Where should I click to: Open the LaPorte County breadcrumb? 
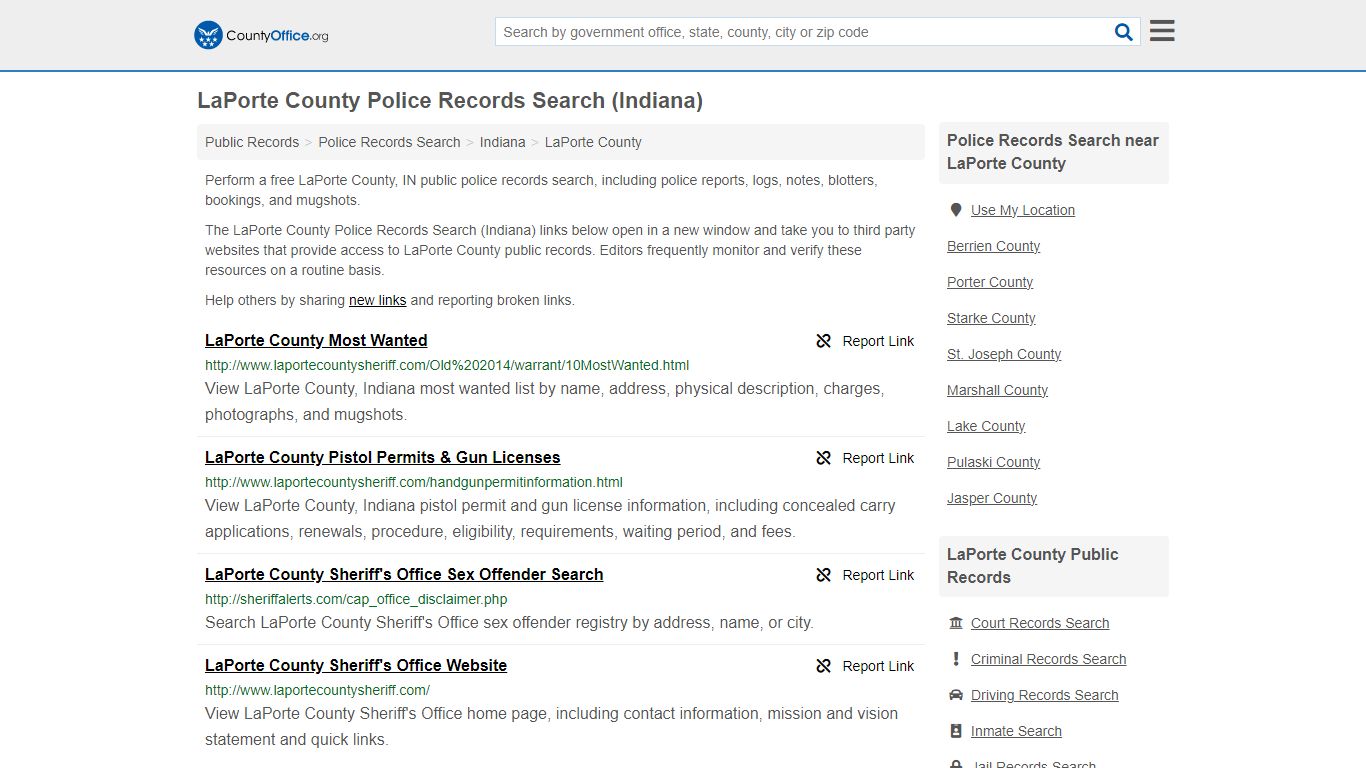(x=593, y=142)
